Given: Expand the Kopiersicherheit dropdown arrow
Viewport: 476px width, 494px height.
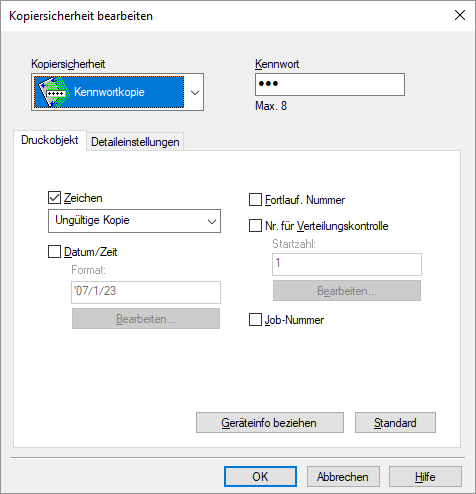Looking at the screenshot, I should [195, 92].
